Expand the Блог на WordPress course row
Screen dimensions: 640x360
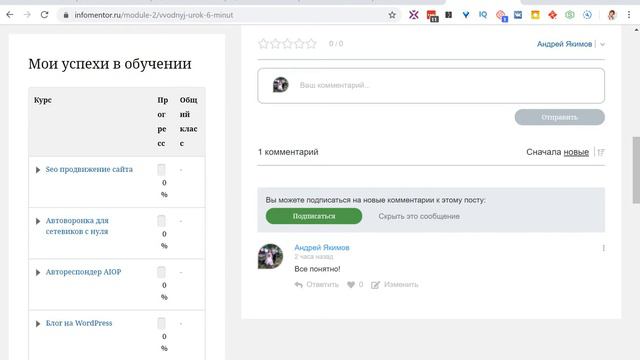point(38,324)
